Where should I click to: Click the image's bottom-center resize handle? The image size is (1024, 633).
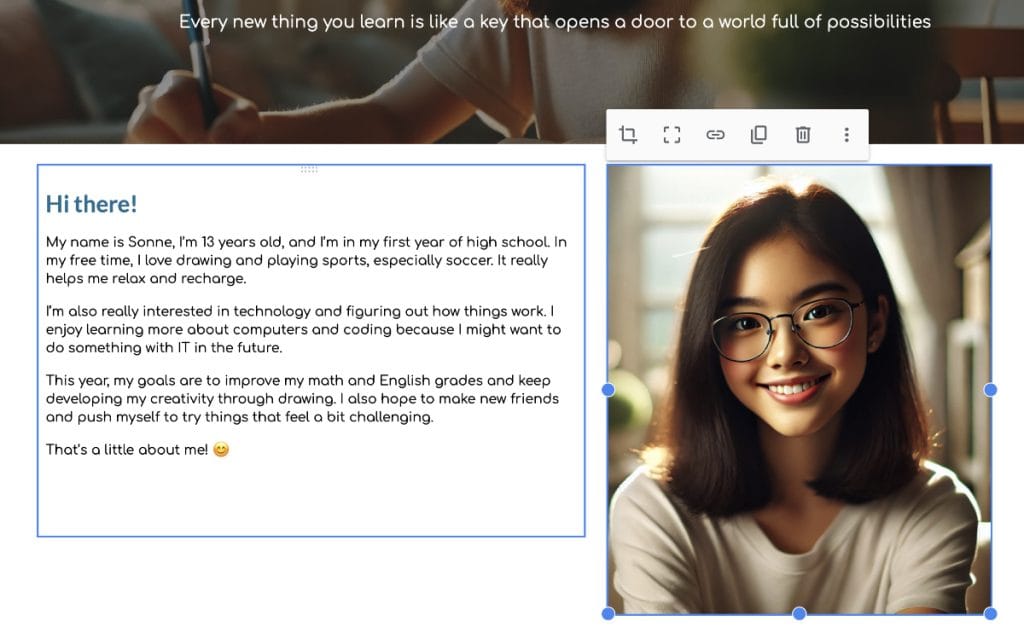pos(799,613)
